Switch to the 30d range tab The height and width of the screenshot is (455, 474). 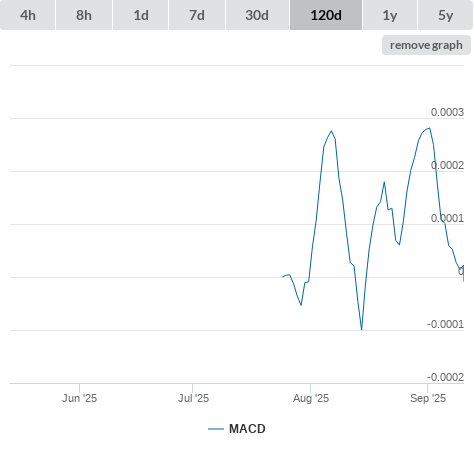257,15
